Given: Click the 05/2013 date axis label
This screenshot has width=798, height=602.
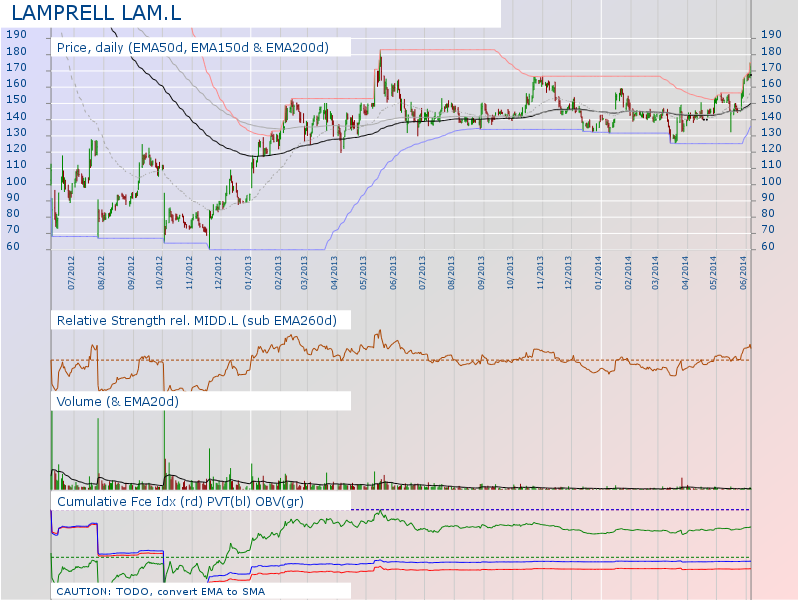Looking at the screenshot, I should tap(363, 273).
